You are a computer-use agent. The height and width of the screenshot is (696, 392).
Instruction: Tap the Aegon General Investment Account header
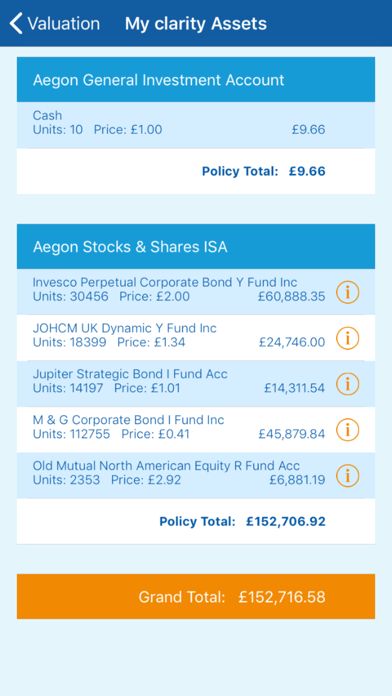coord(196,80)
